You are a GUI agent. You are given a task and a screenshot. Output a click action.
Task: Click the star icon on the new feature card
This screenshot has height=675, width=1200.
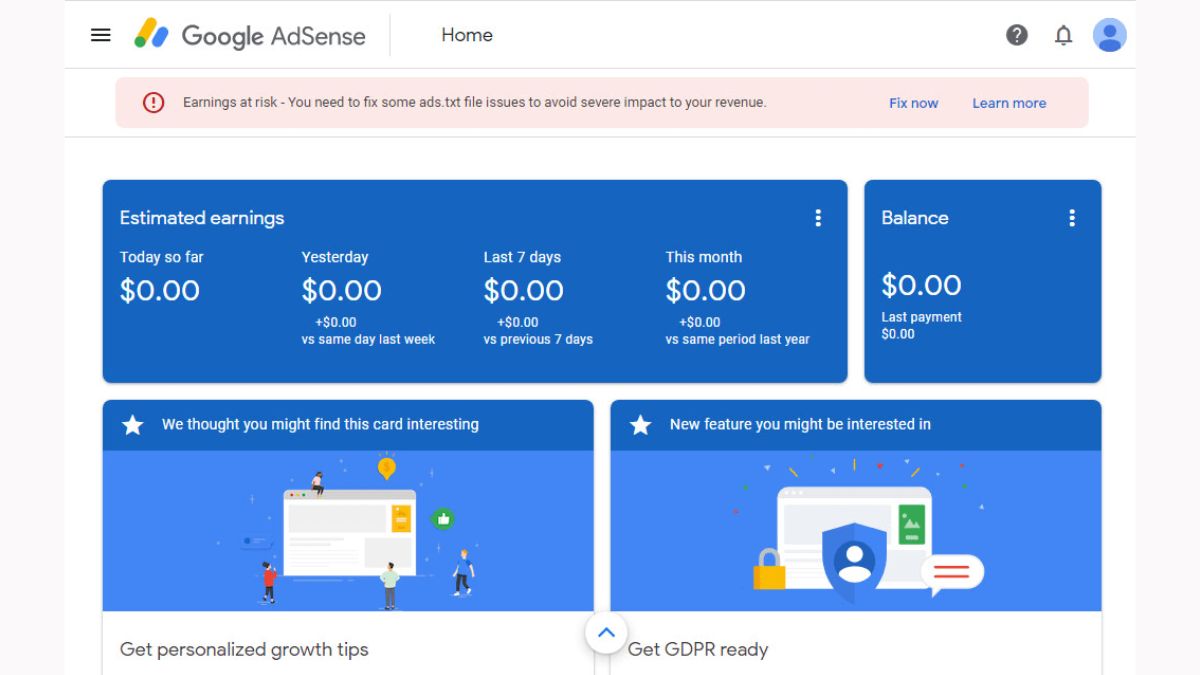pyautogui.click(x=641, y=425)
